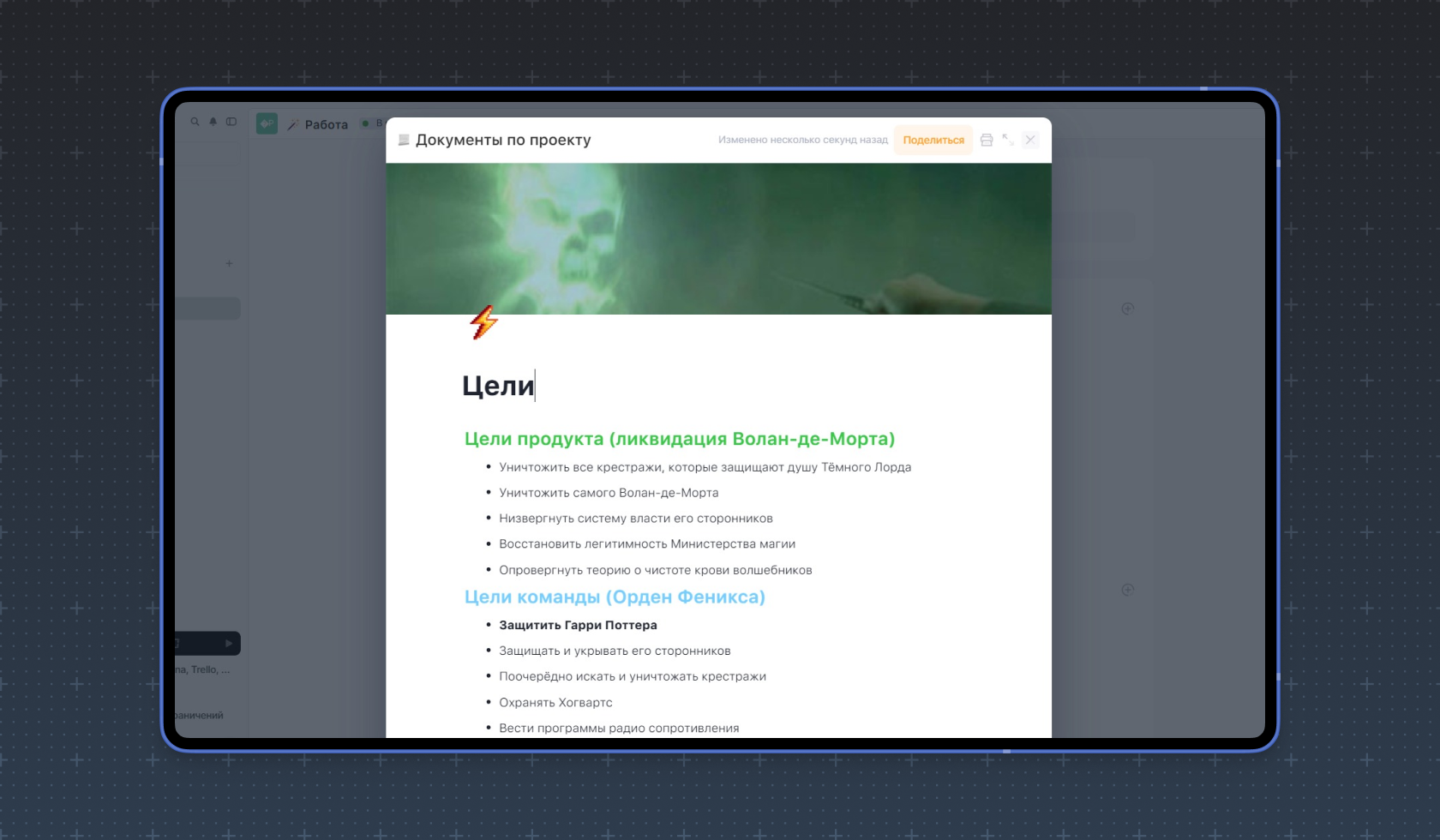Toggle the sidebar panel icon
The height and width of the screenshot is (840, 1440).
click(231, 123)
